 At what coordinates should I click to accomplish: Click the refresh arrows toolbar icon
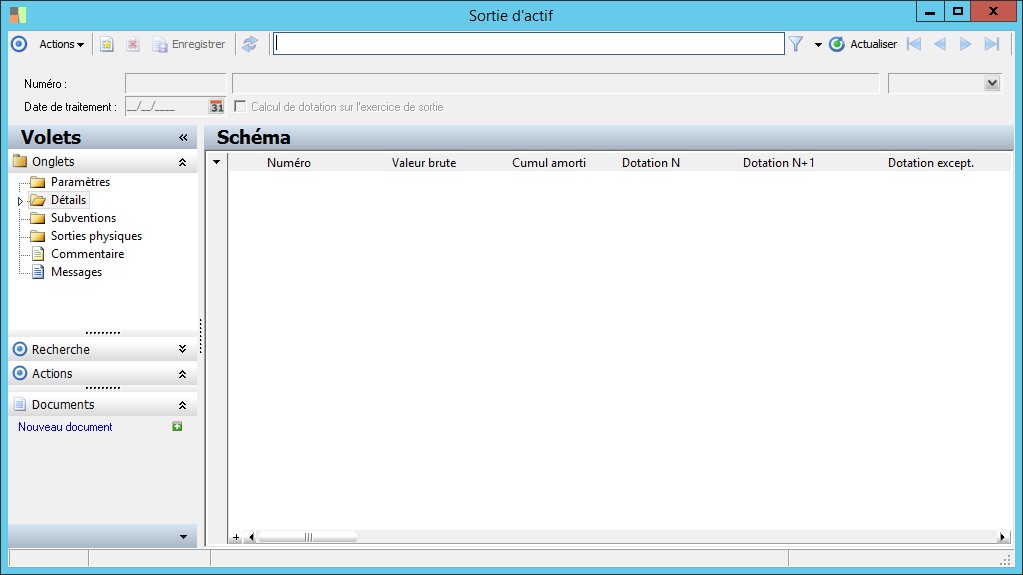click(250, 44)
